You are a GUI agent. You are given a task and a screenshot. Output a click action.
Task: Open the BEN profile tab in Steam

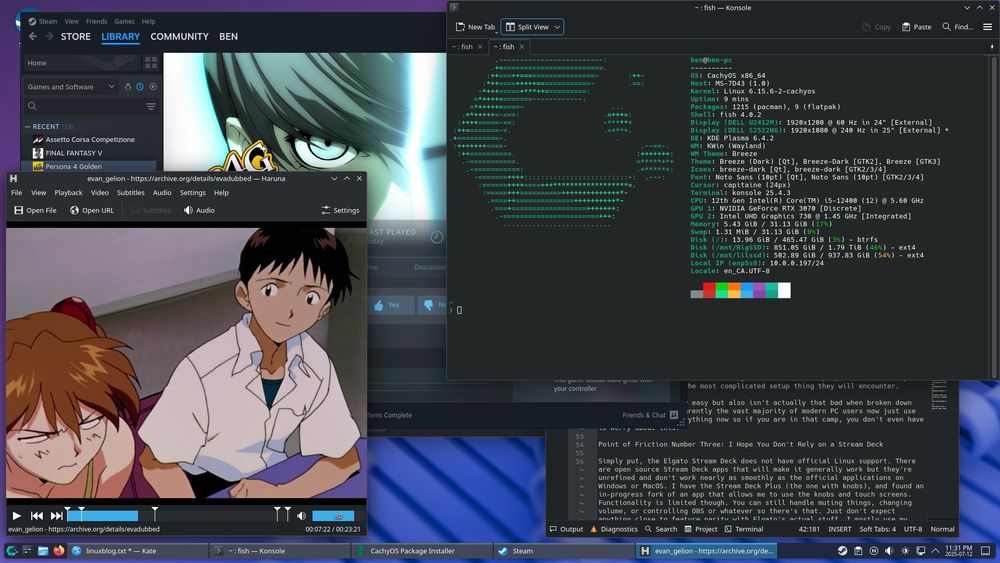[x=228, y=36]
